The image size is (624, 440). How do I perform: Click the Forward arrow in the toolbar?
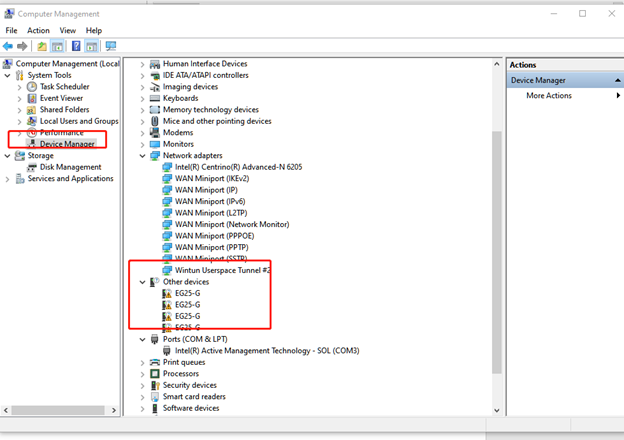[22, 46]
